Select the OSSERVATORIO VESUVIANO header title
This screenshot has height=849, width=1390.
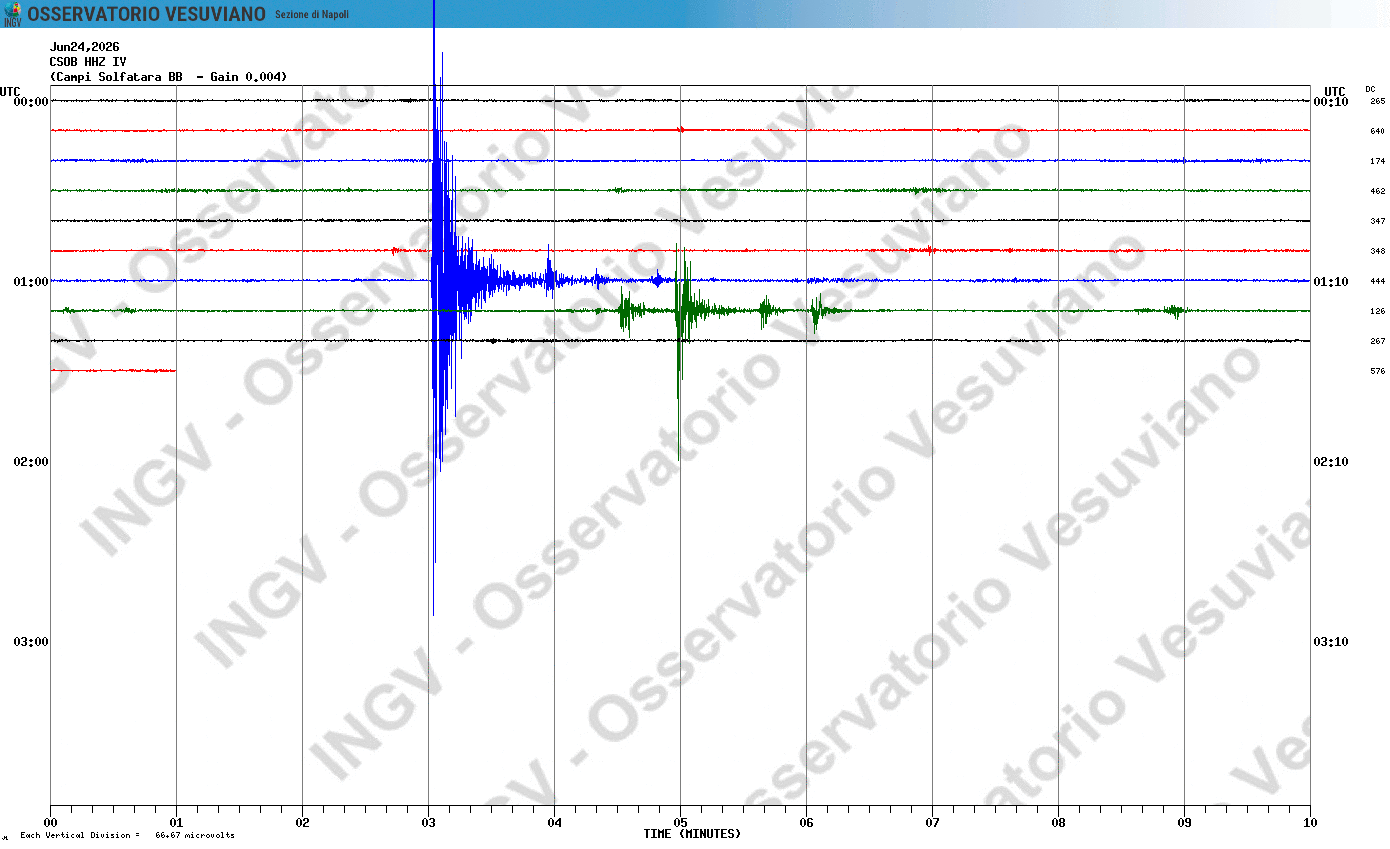147,14
